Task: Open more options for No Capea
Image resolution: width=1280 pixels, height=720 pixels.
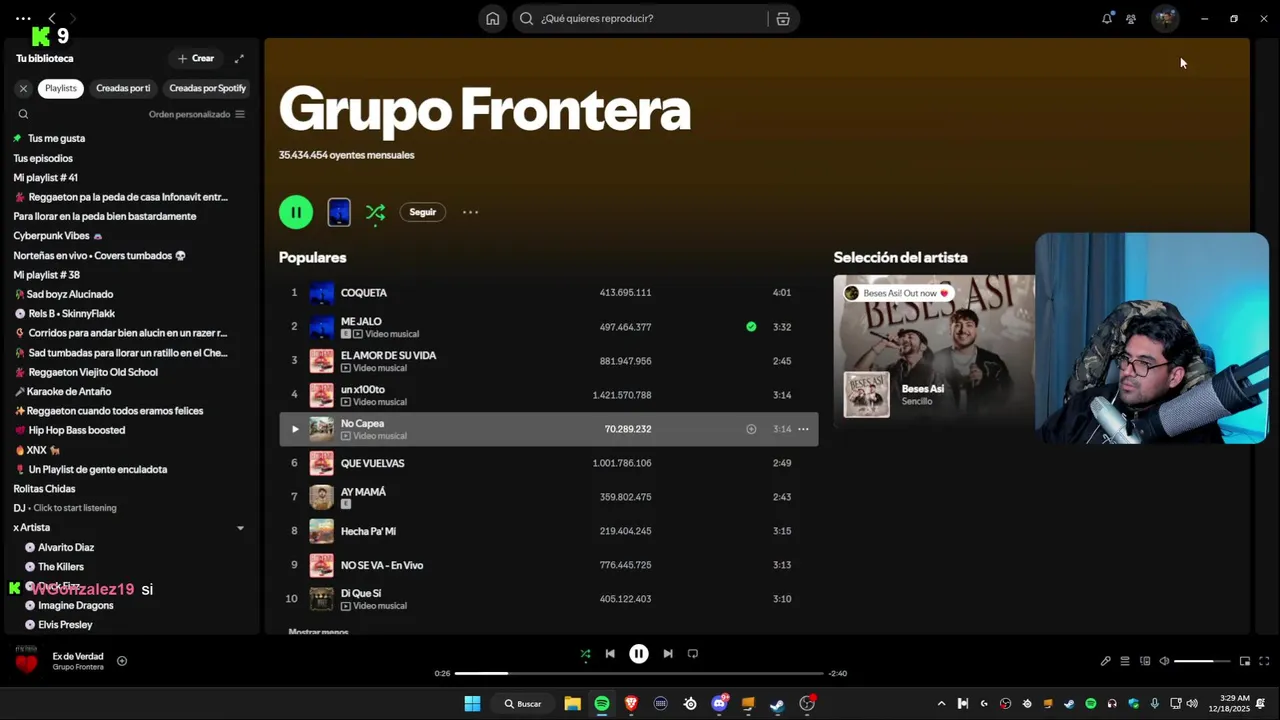Action: point(803,429)
